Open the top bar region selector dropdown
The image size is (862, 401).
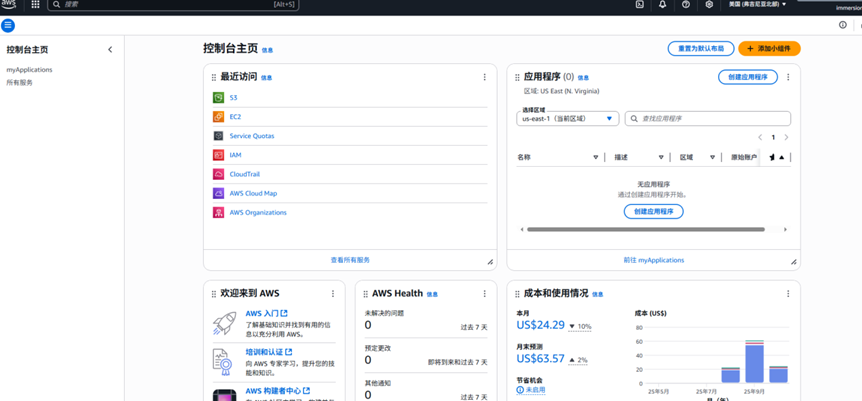tap(757, 5)
